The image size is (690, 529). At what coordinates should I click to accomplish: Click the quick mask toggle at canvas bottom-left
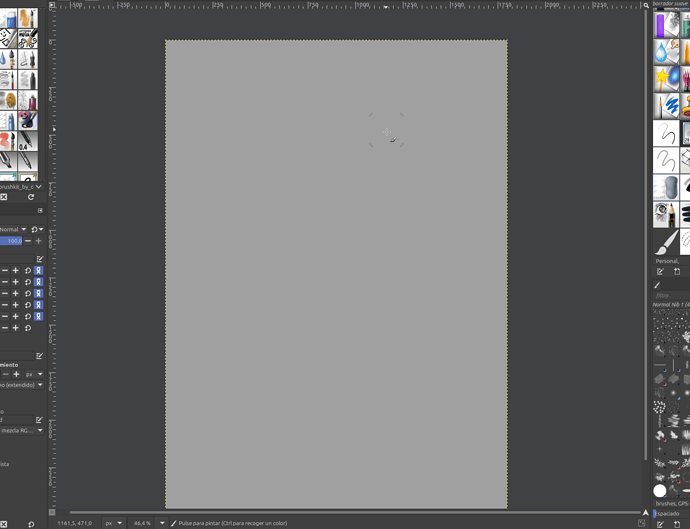52,512
